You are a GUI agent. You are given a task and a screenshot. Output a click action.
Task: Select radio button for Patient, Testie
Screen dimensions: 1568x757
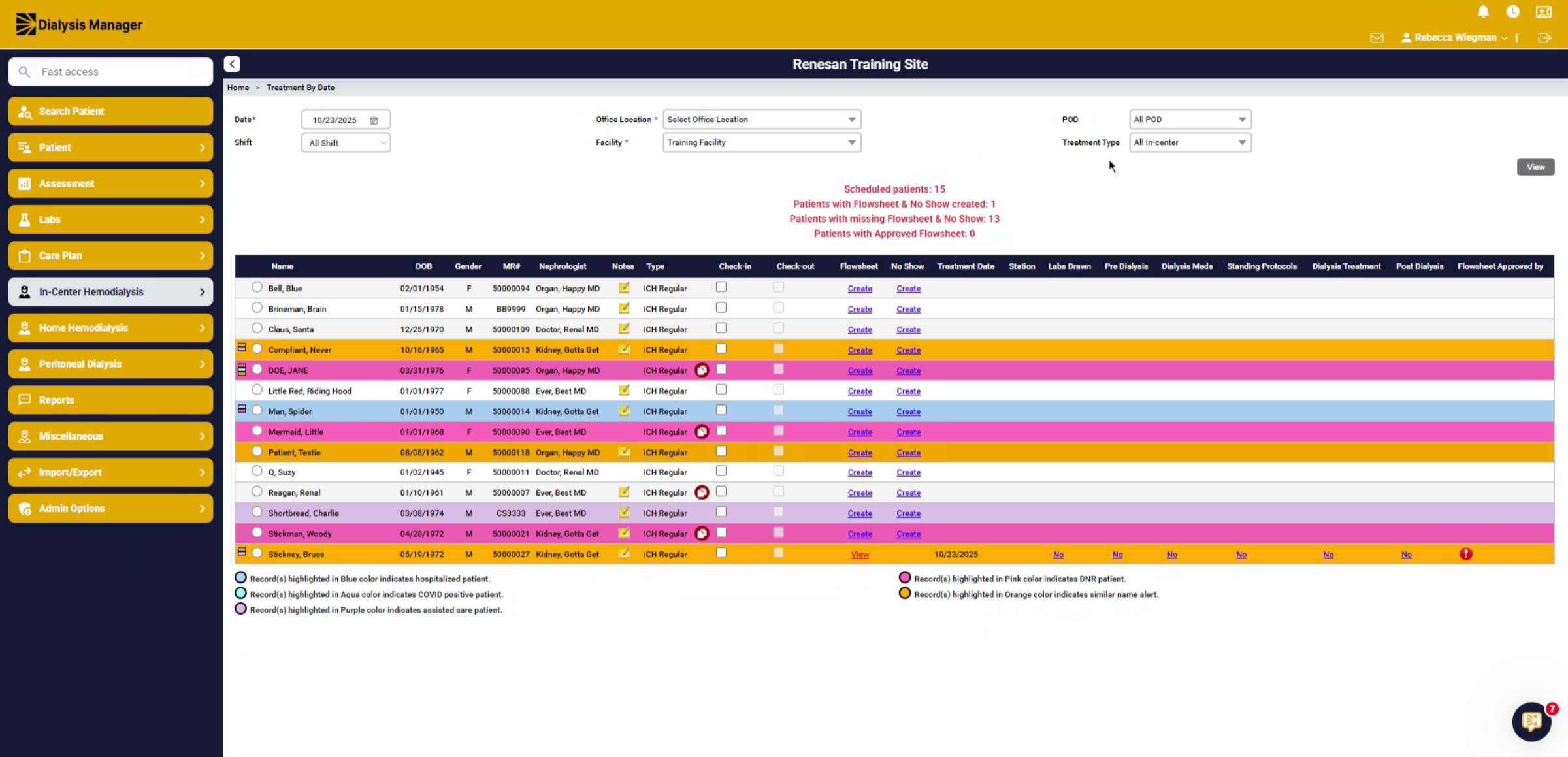(257, 451)
